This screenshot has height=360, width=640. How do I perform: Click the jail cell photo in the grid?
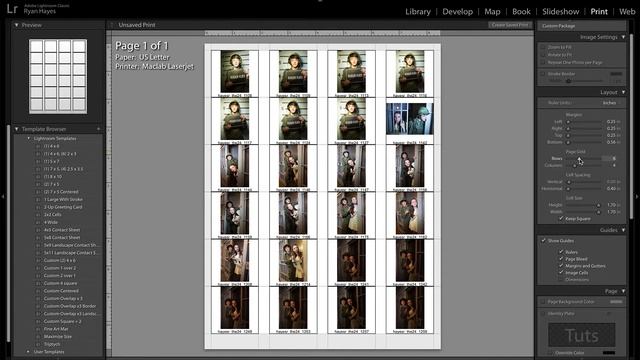tap(410, 119)
